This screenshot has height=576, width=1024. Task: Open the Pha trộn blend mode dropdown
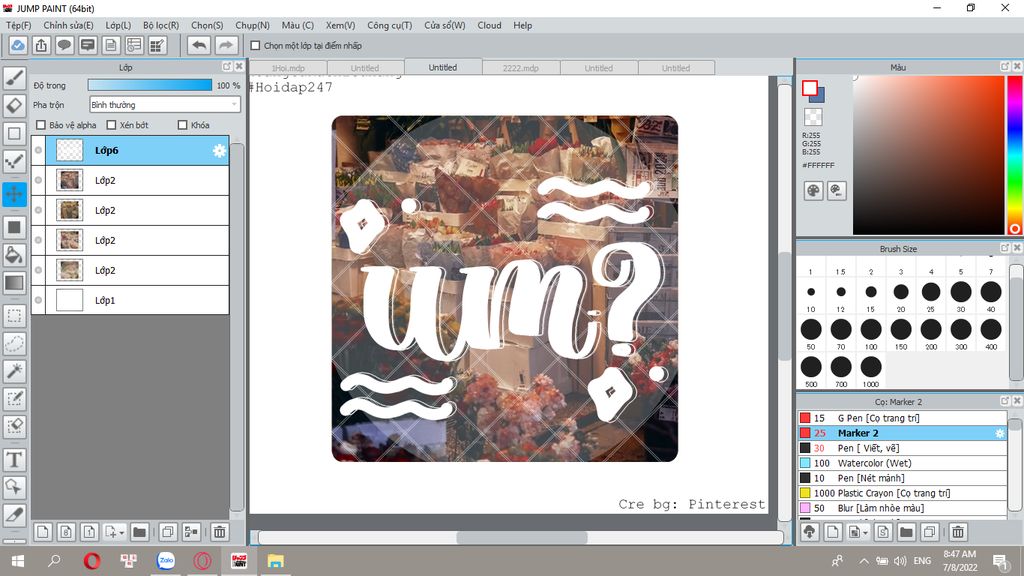[165, 104]
